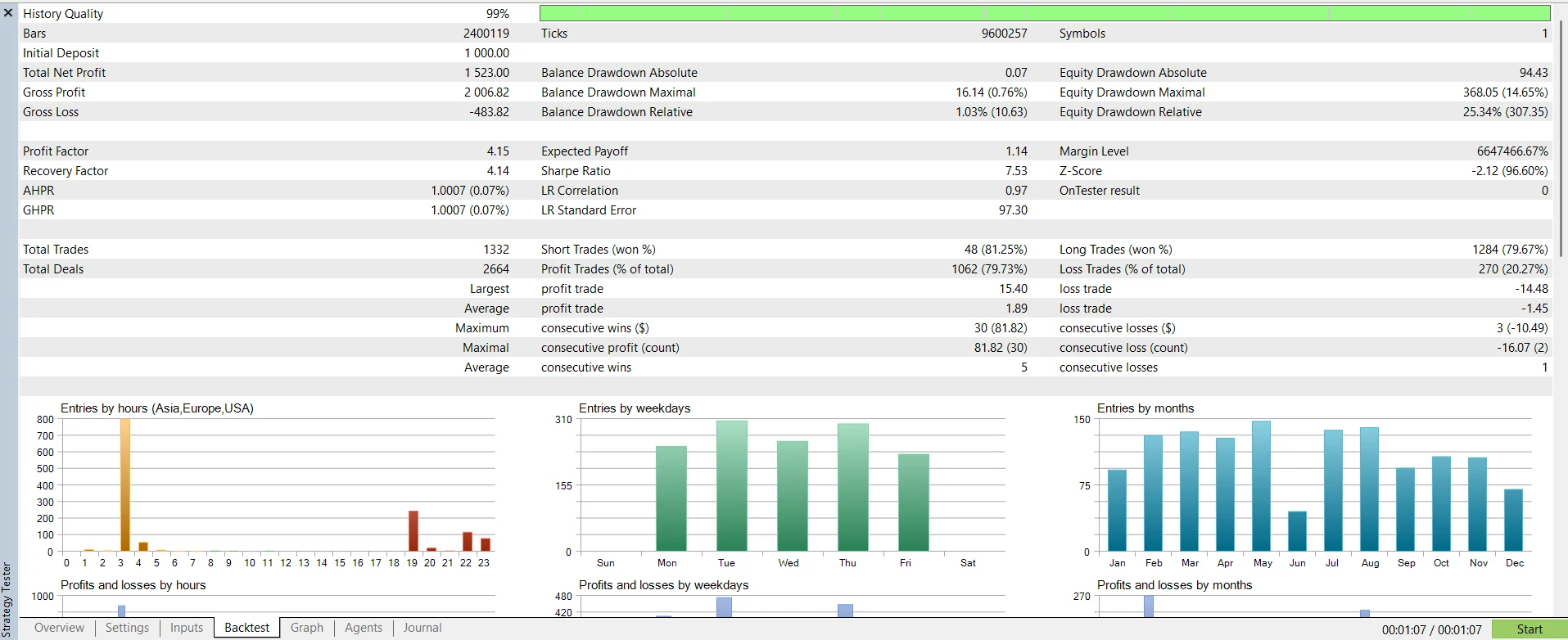The image size is (1568, 640).
Task: Click the "Expected Payoff" label
Action: click(x=585, y=151)
